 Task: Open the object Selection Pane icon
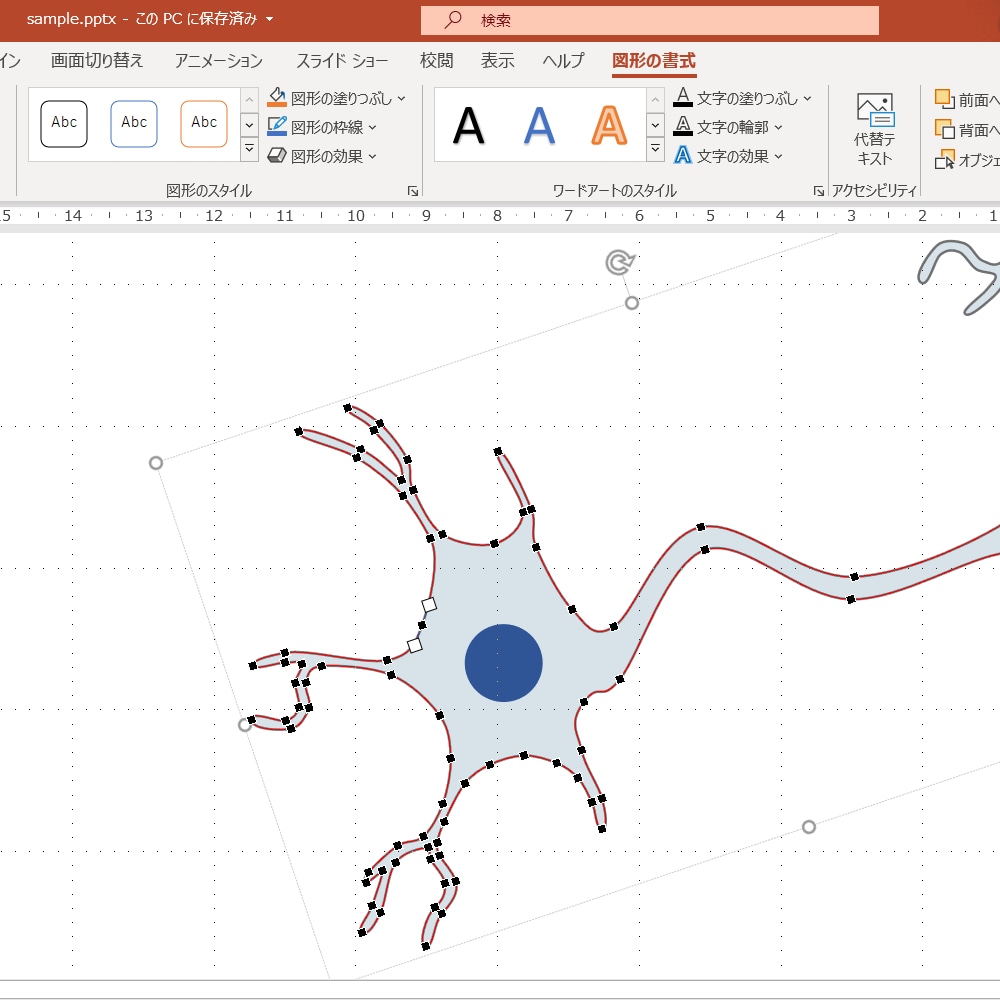click(945, 159)
